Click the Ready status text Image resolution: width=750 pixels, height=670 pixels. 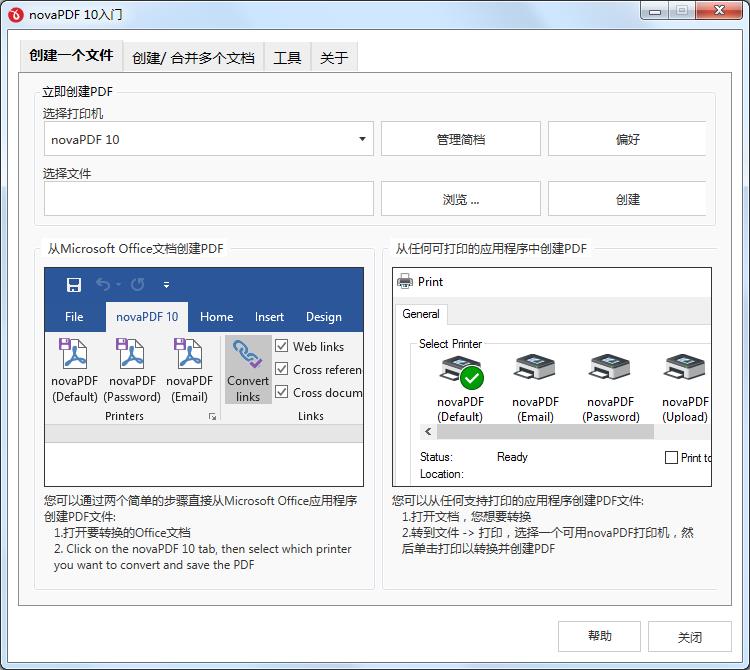(x=512, y=457)
